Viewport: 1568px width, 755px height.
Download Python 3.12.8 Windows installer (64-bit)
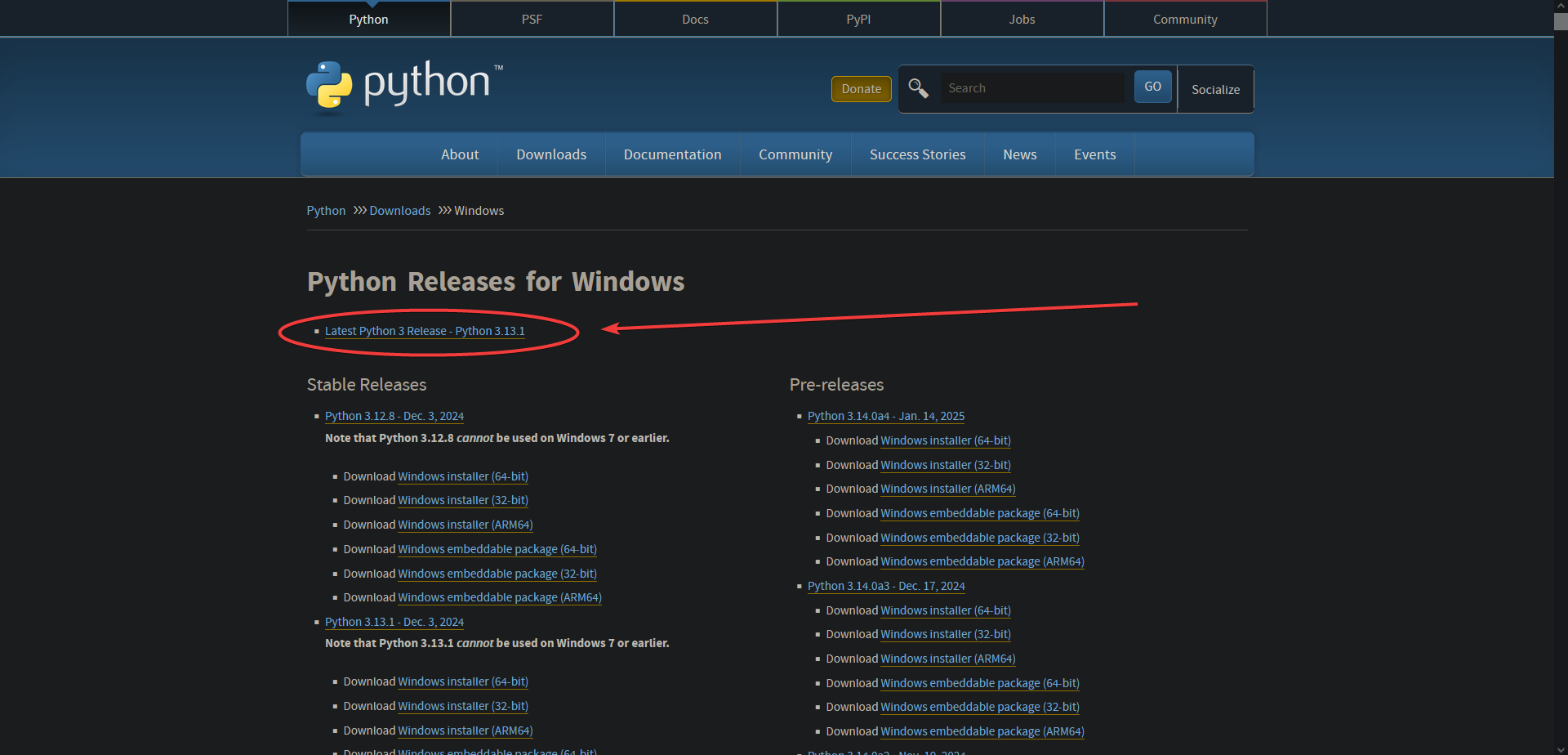click(x=463, y=476)
